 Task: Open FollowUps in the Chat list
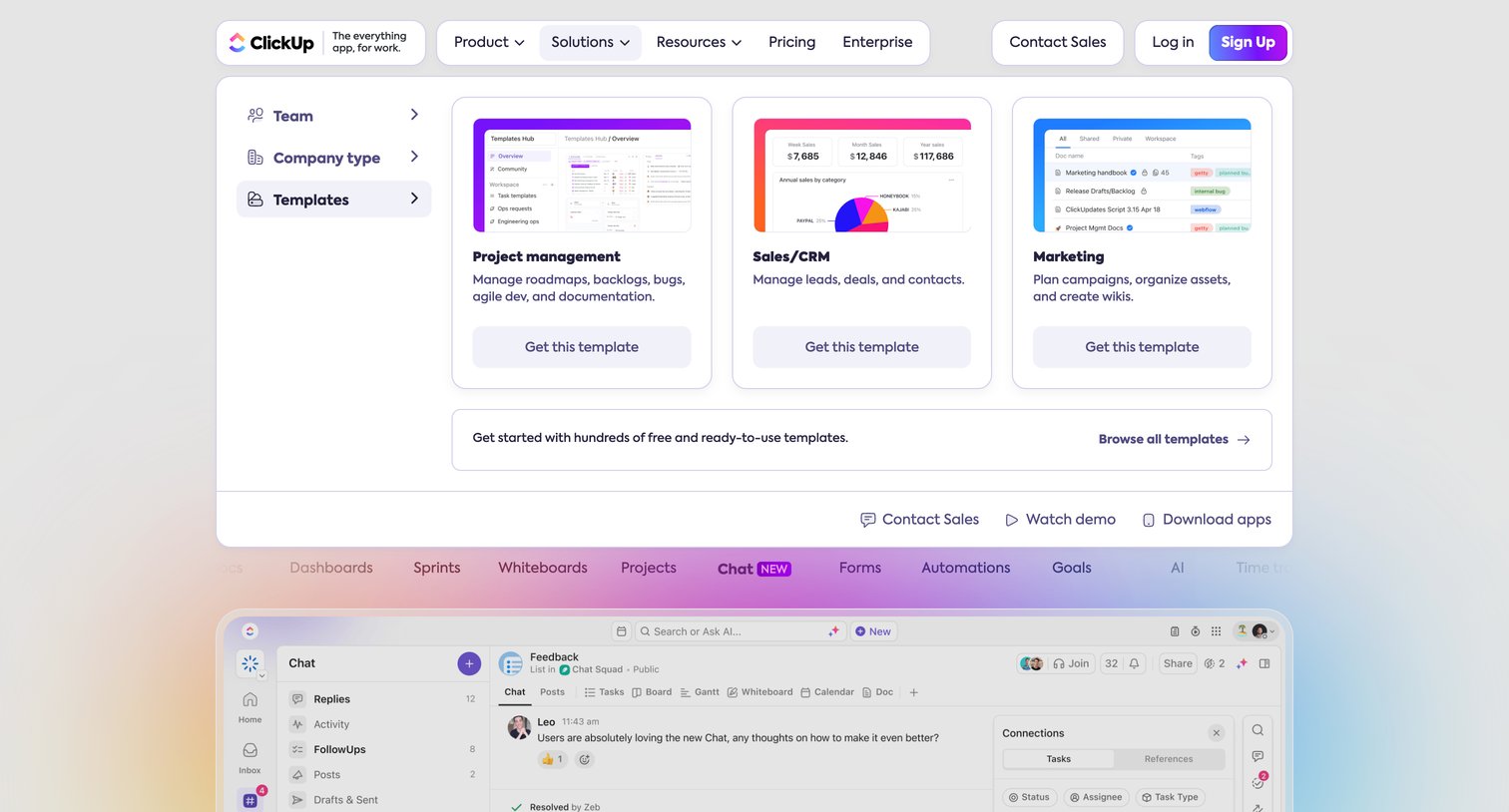(x=383, y=749)
